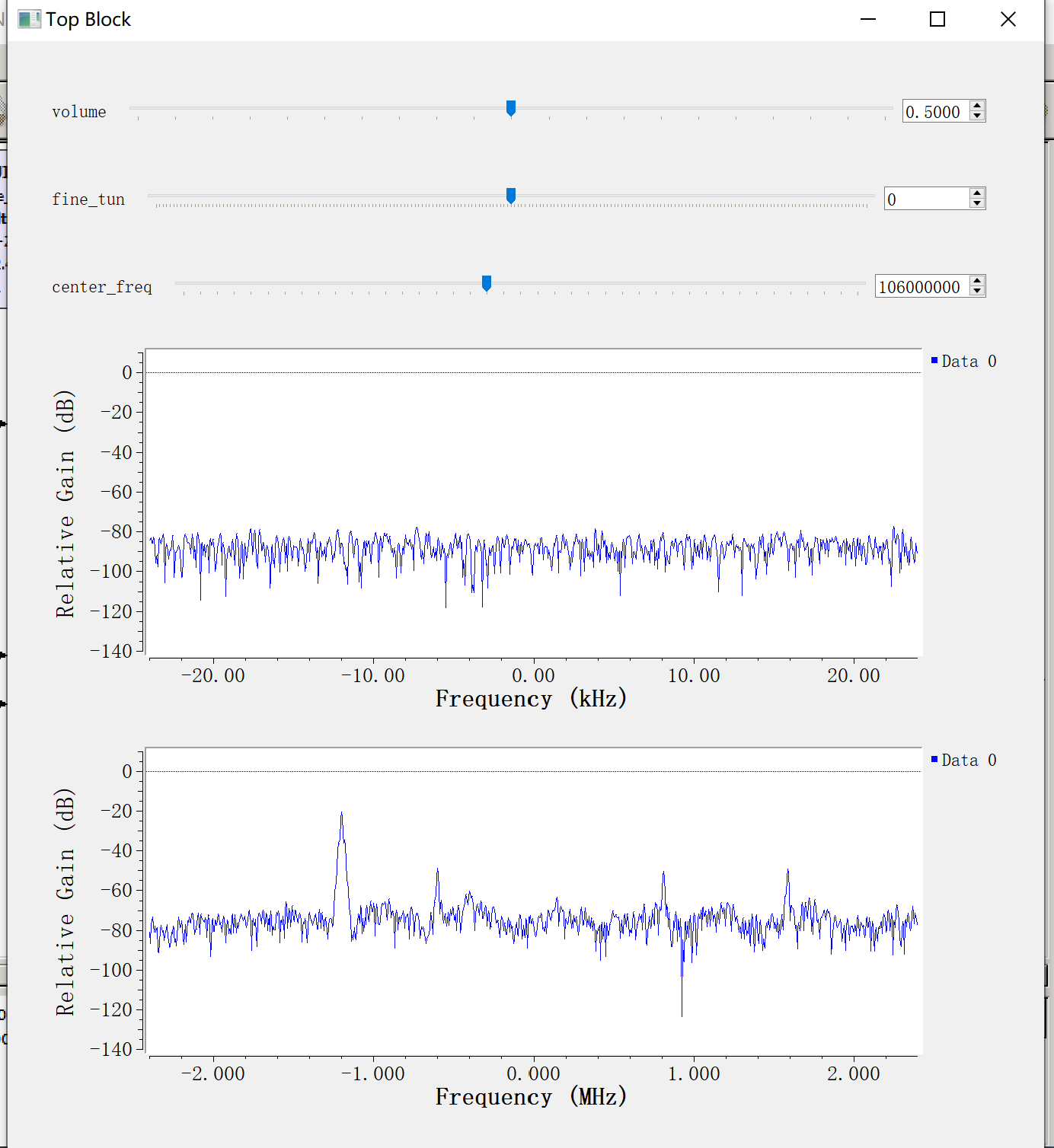Viewport: 1054px width, 1148px height.
Task: Click the "center_freq" label text
Action: click(102, 287)
